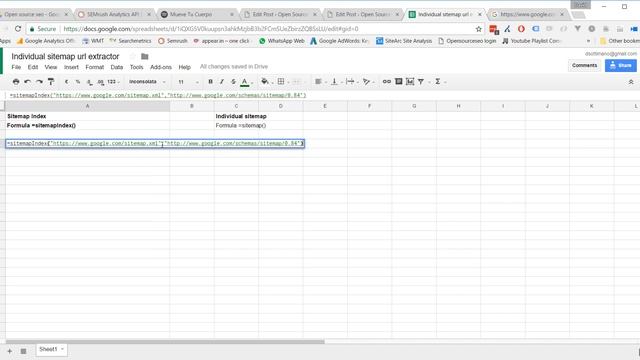The height and width of the screenshot is (360, 640).
Task: Open more number formats (123) dropdown
Action: pos(113,82)
